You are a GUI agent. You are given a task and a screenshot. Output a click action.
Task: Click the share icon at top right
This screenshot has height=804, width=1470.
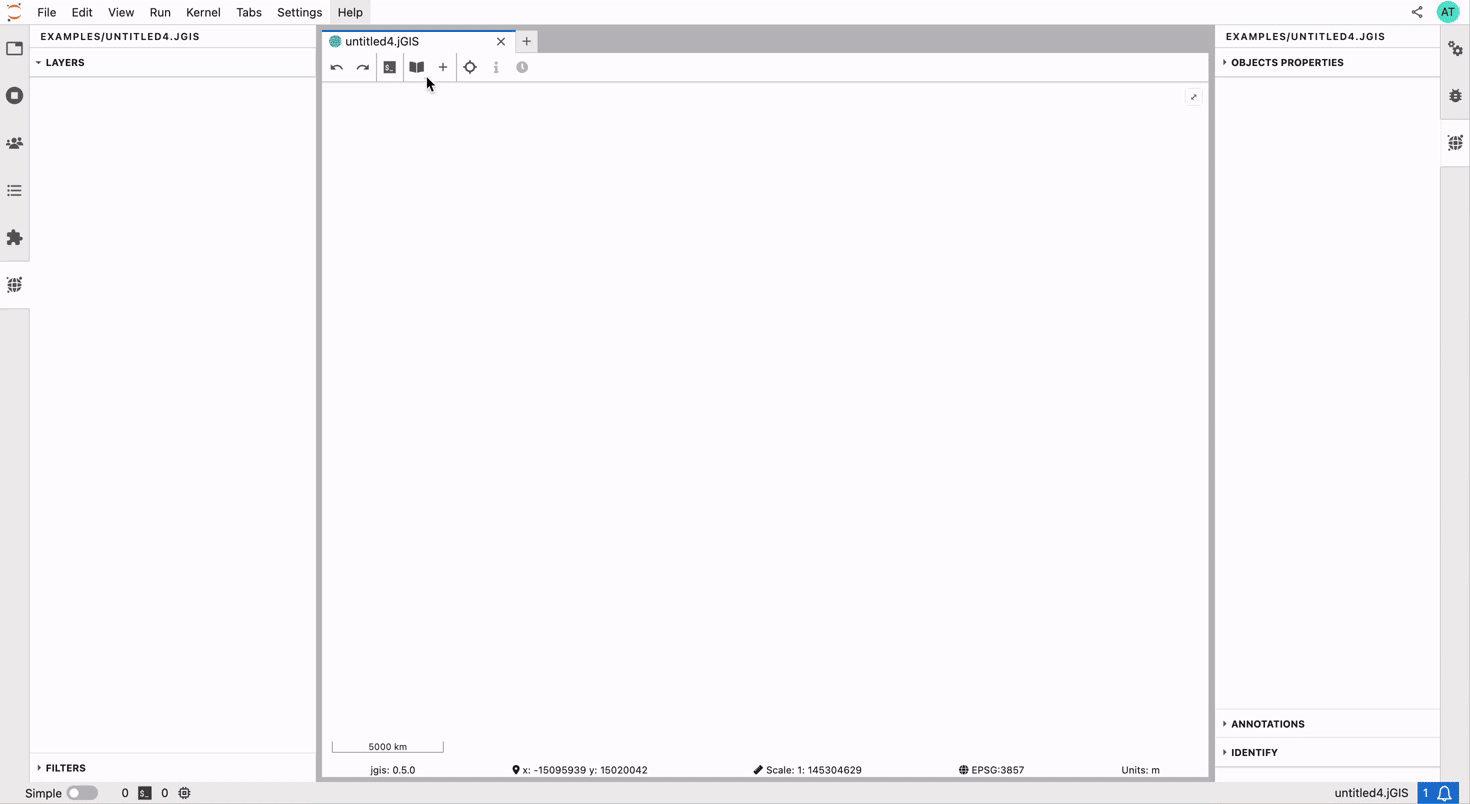1417,12
